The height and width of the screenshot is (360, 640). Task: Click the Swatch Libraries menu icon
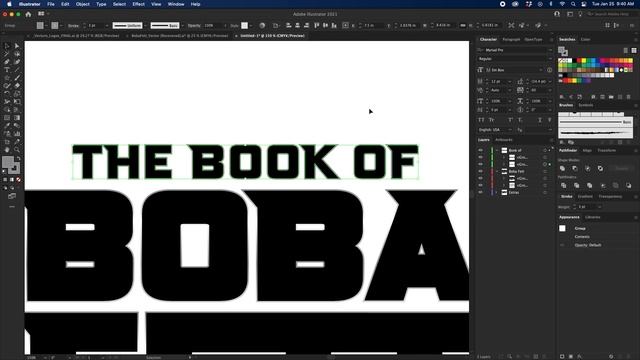click(x=562, y=97)
